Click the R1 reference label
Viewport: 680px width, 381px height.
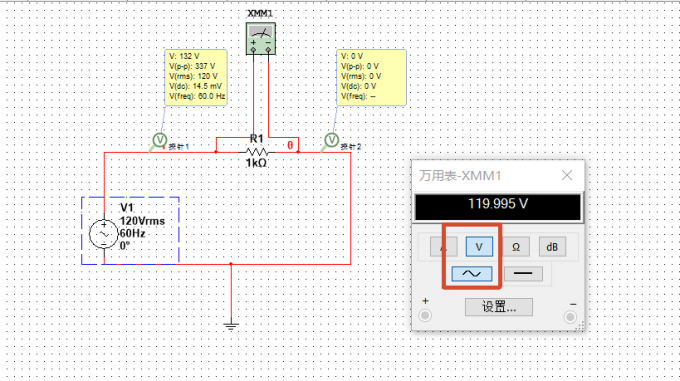256,139
